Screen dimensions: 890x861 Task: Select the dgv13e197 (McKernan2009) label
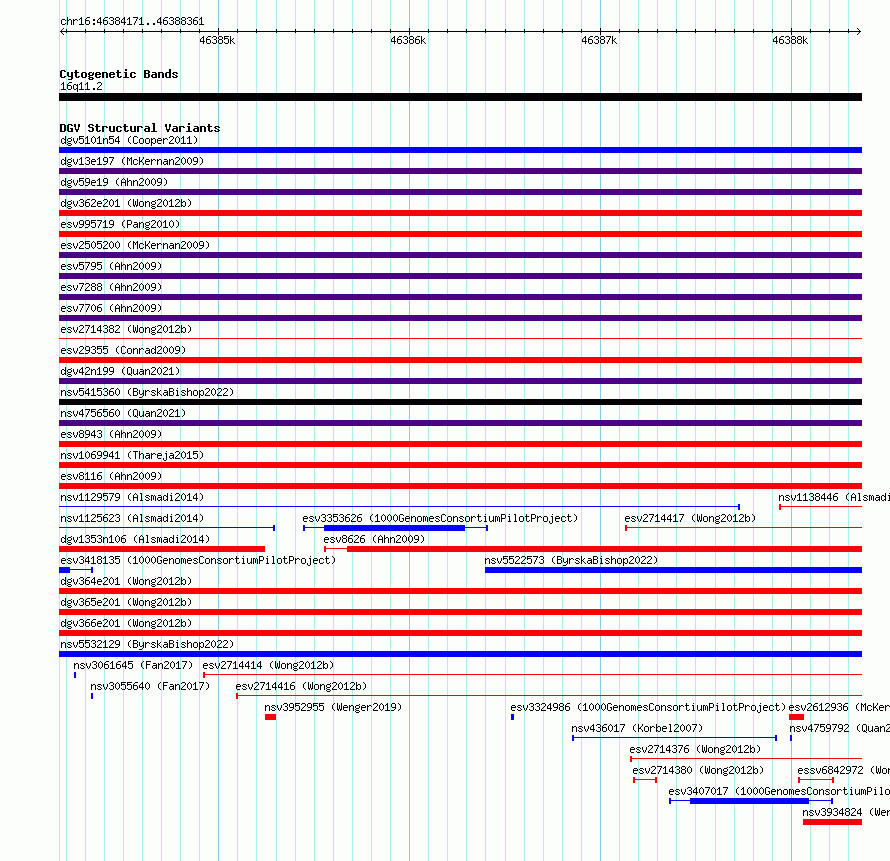click(132, 161)
